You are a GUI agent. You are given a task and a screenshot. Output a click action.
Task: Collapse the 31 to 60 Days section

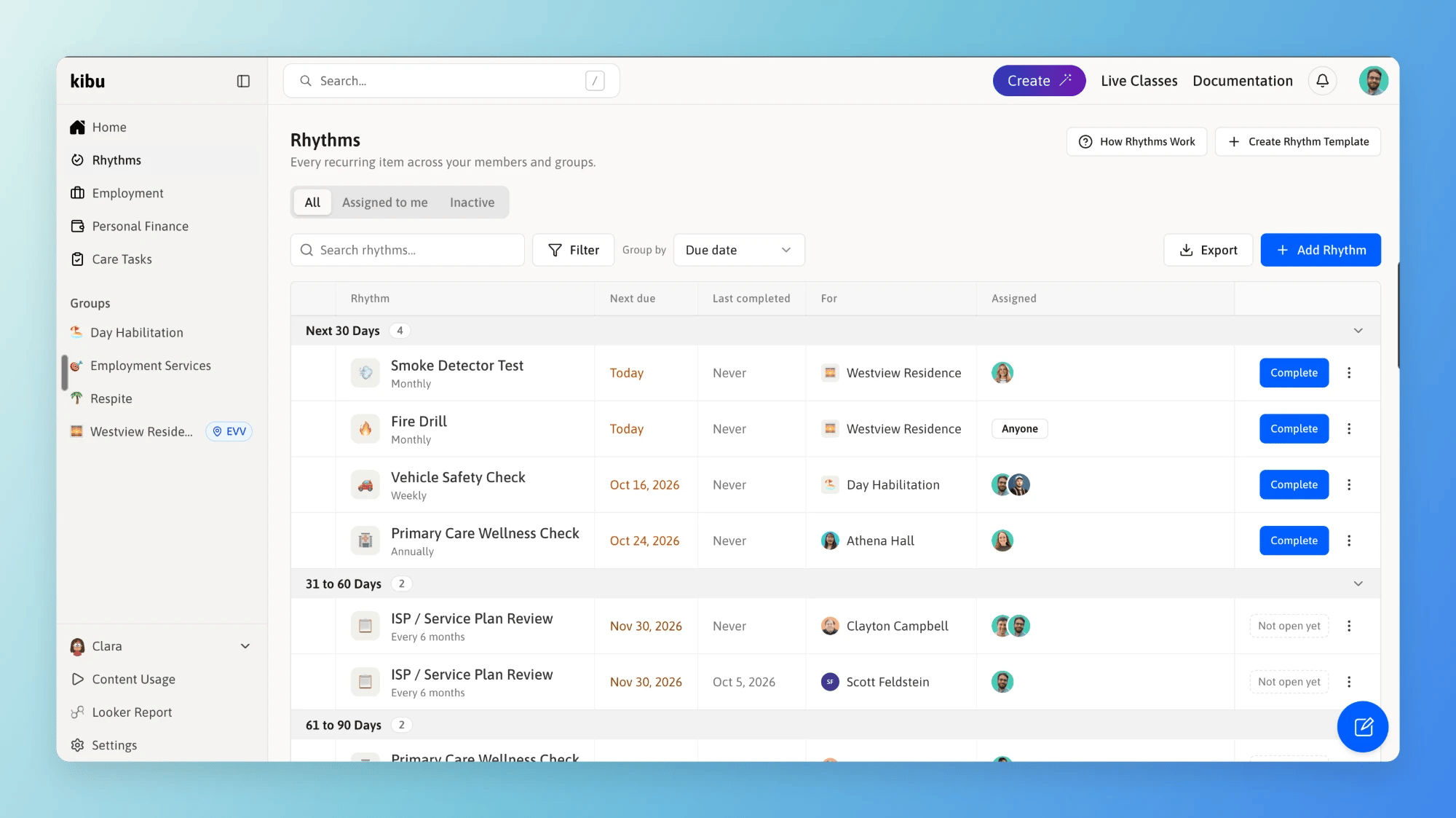pos(1358,584)
